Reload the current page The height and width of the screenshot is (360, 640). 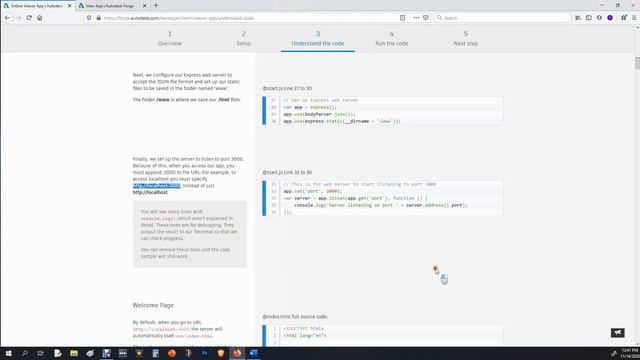[x=29, y=18]
